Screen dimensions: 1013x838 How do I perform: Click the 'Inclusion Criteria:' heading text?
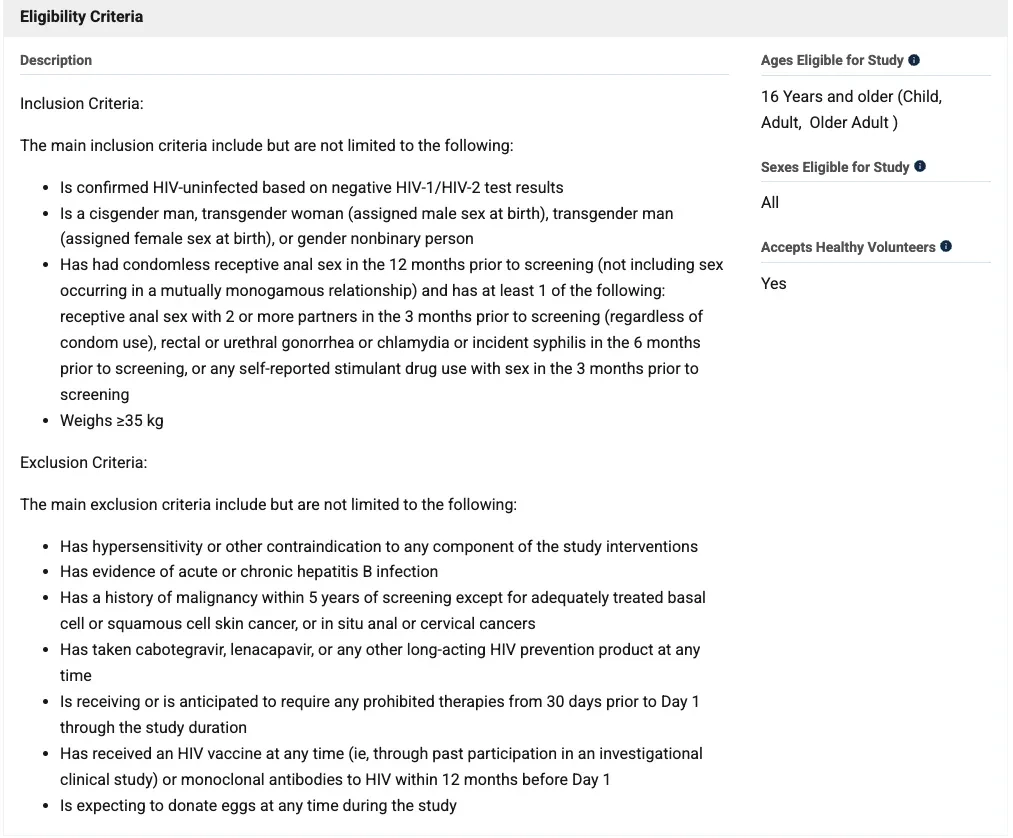pos(81,103)
